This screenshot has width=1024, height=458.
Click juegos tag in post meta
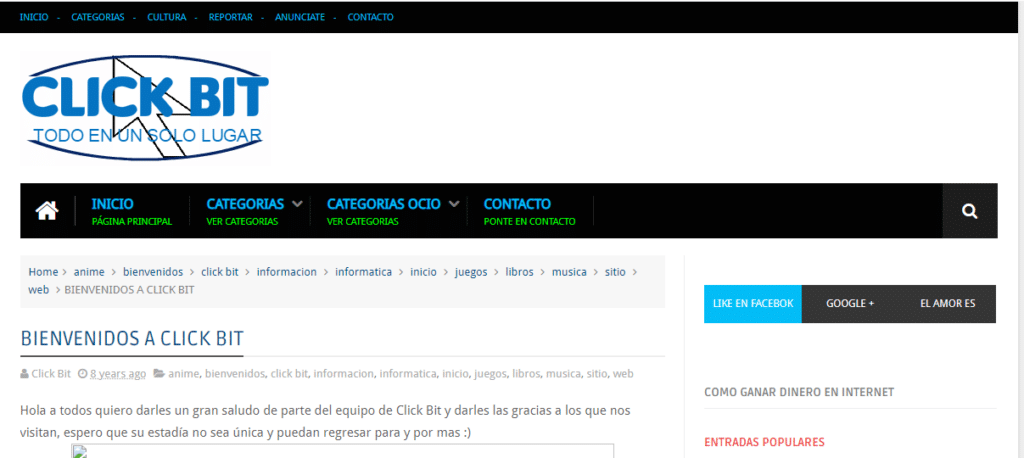(x=490, y=374)
